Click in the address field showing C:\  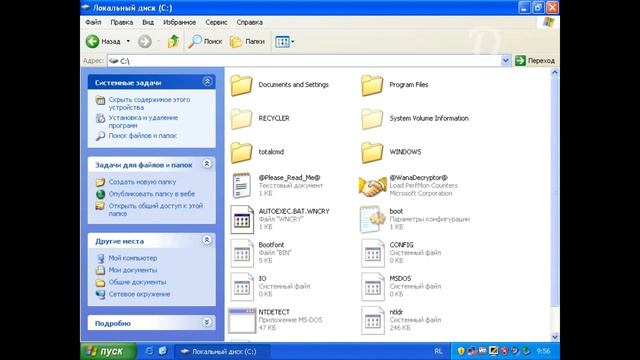pyautogui.click(x=304, y=60)
